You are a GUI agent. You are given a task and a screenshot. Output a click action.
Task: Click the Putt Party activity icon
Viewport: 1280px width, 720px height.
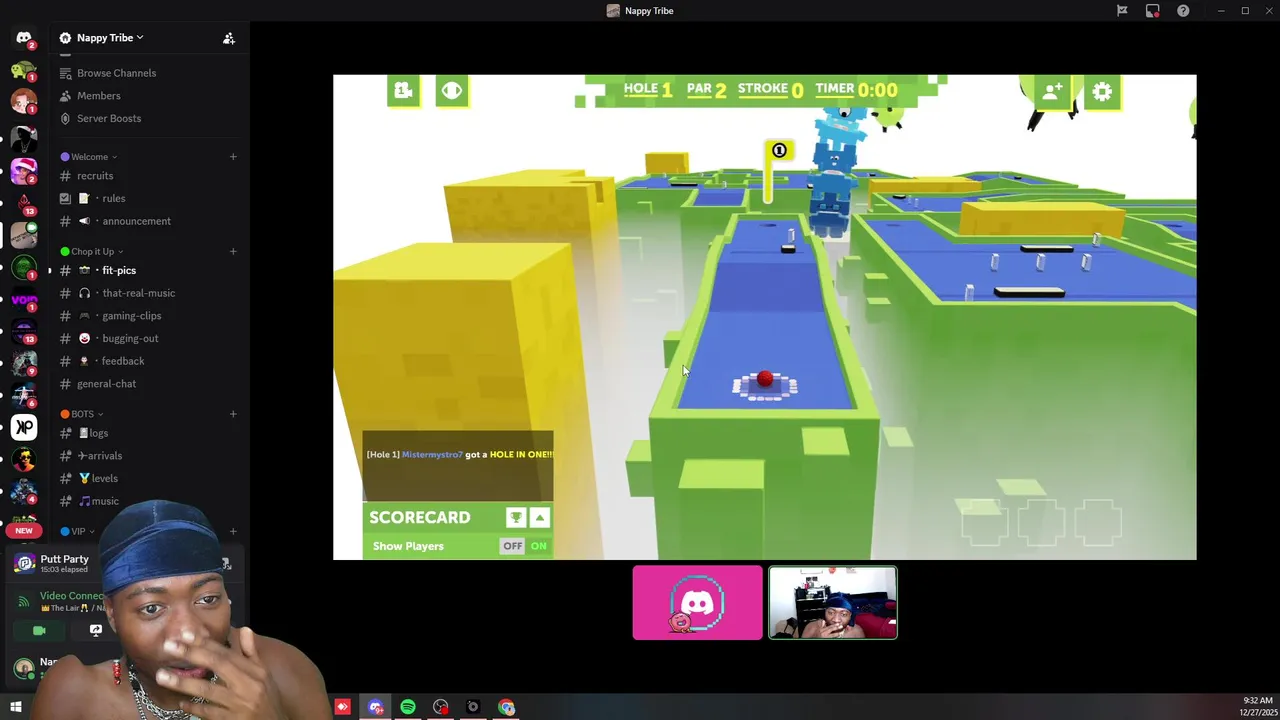pyautogui.click(x=25, y=563)
